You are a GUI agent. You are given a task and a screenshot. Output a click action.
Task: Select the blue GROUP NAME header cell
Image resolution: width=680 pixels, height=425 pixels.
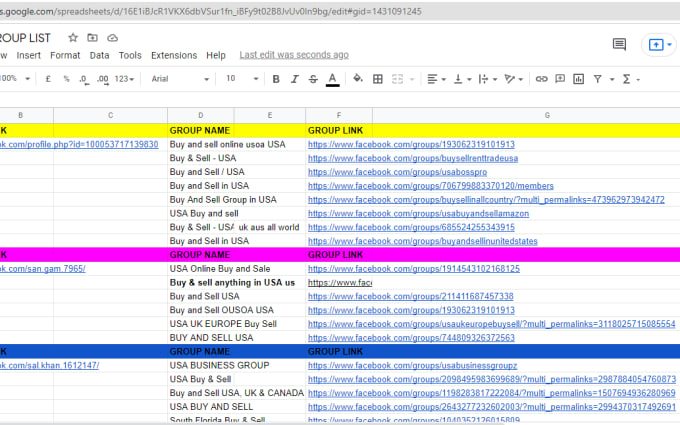point(200,352)
